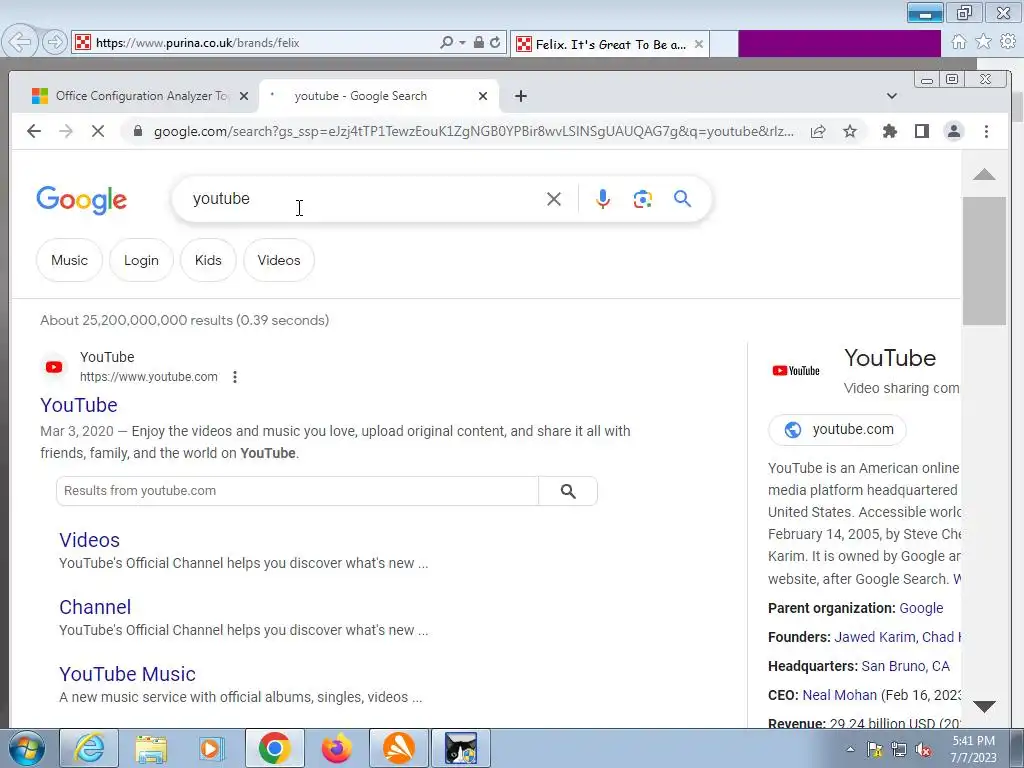Click YouTube favicon in first search result
Image resolution: width=1024 pixels, height=768 pixels.
pos(54,367)
